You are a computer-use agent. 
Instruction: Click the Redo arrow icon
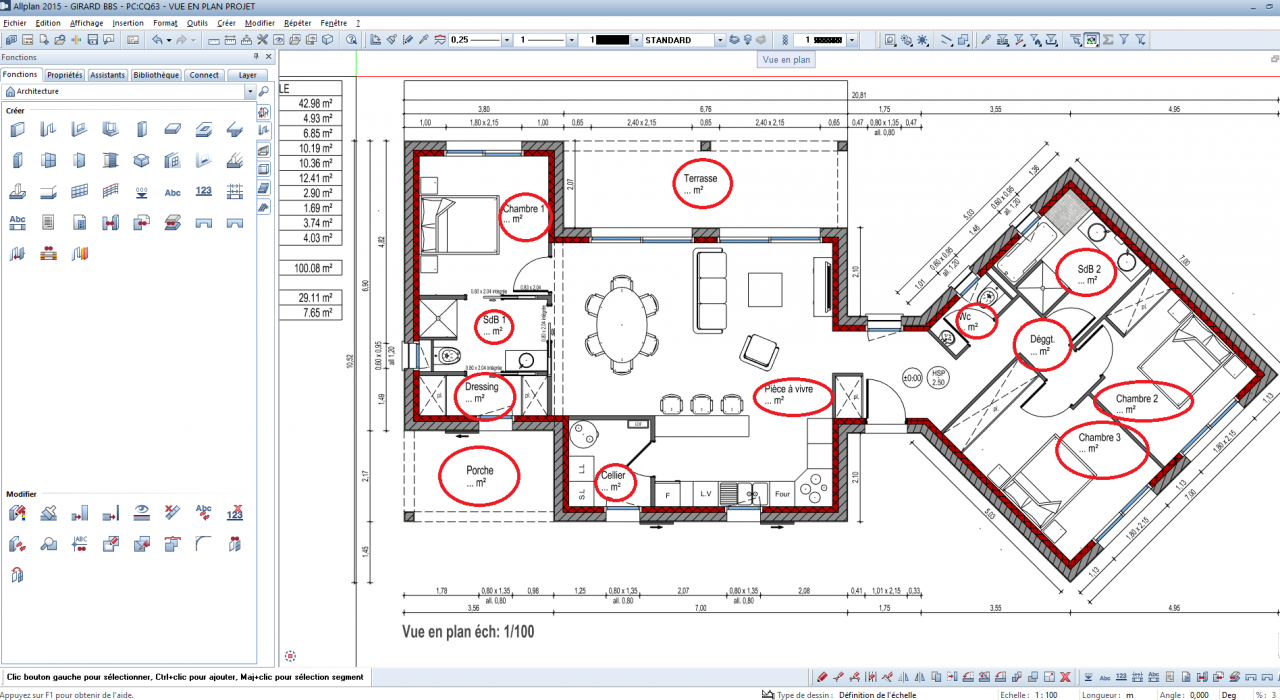pos(181,40)
